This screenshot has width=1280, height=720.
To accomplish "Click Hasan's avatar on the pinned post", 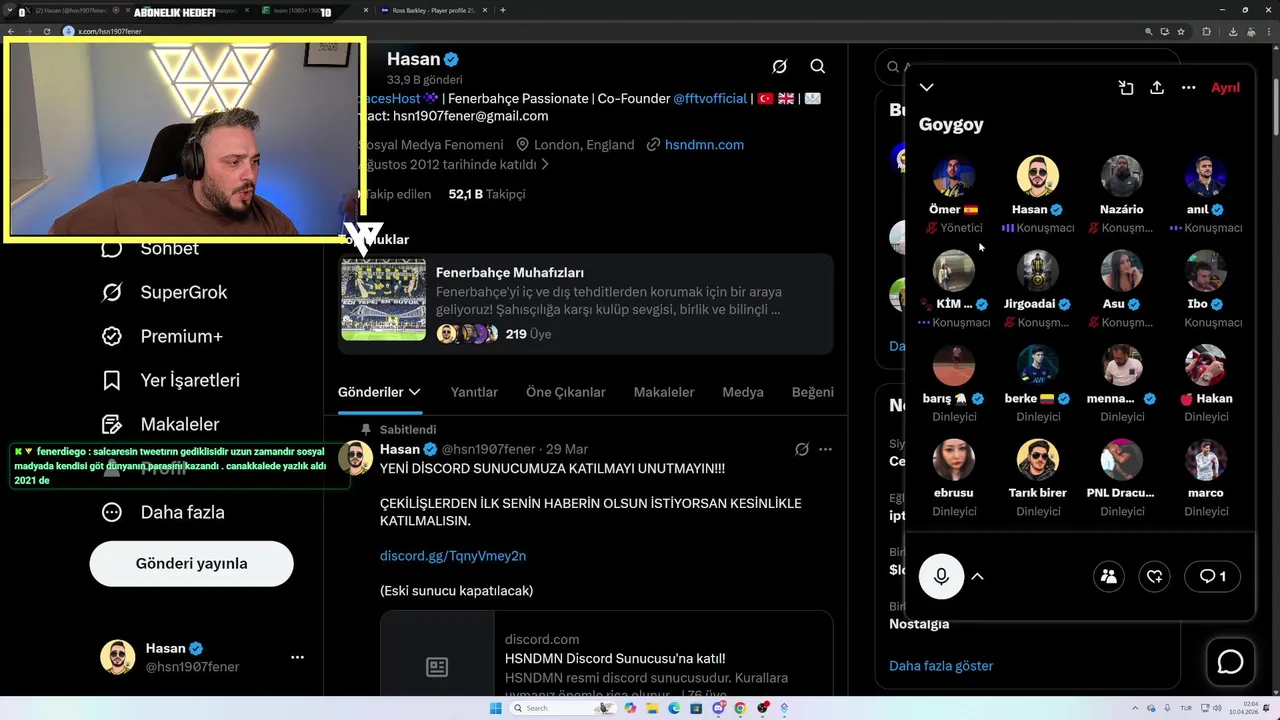I will point(355,459).
